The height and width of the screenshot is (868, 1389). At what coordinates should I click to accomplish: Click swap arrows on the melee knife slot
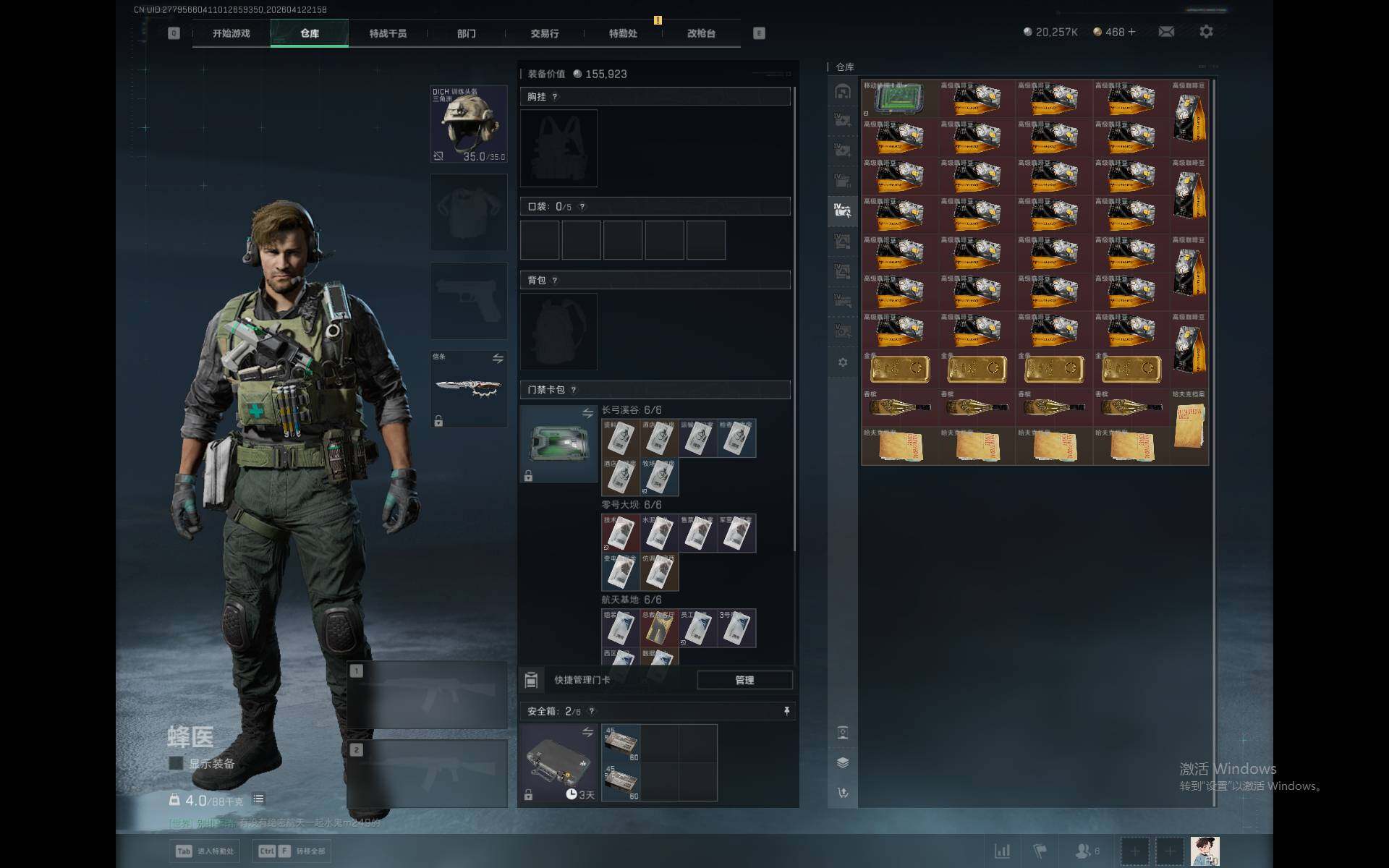coord(498,359)
